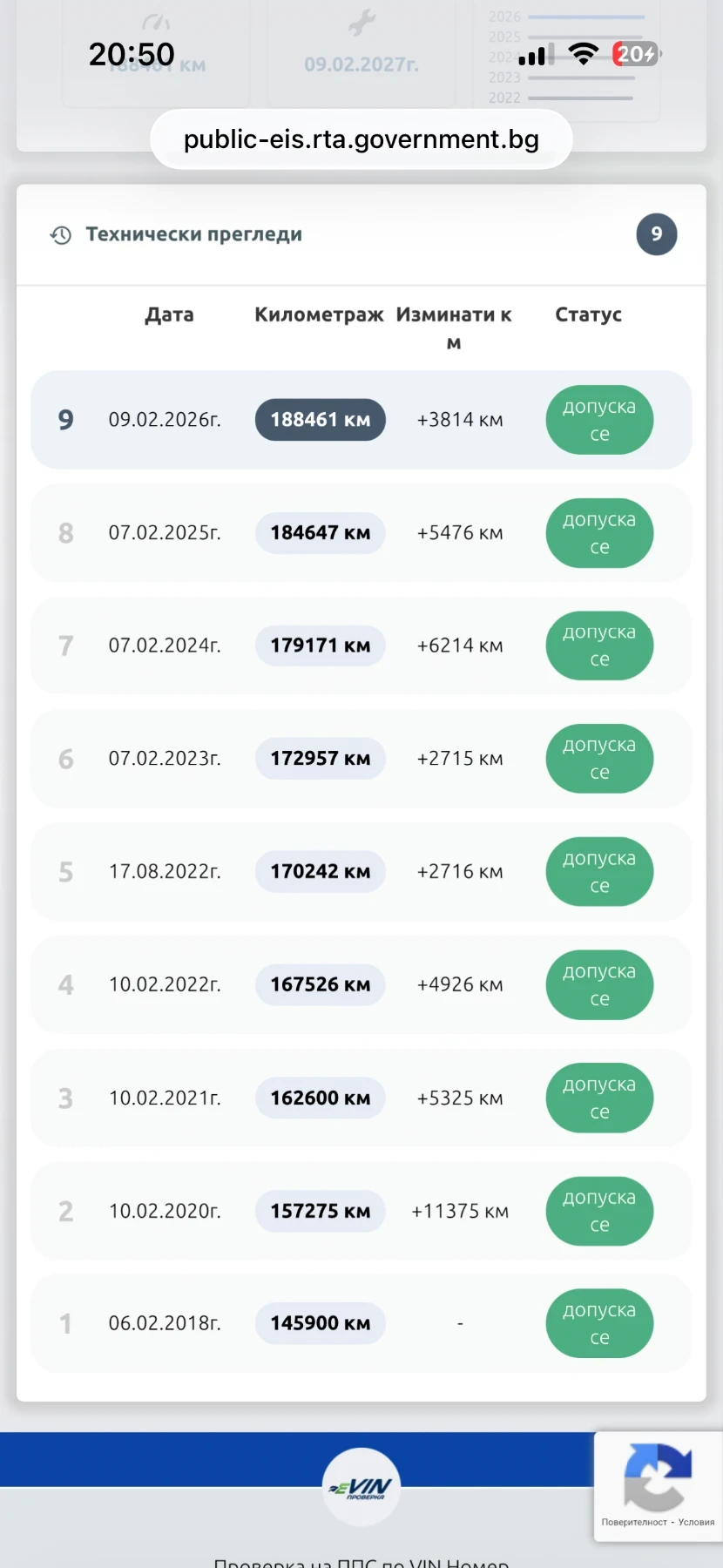Tap the battery indicator in the status bar
Image resolution: width=723 pixels, height=1568 pixels.
click(636, 54)
